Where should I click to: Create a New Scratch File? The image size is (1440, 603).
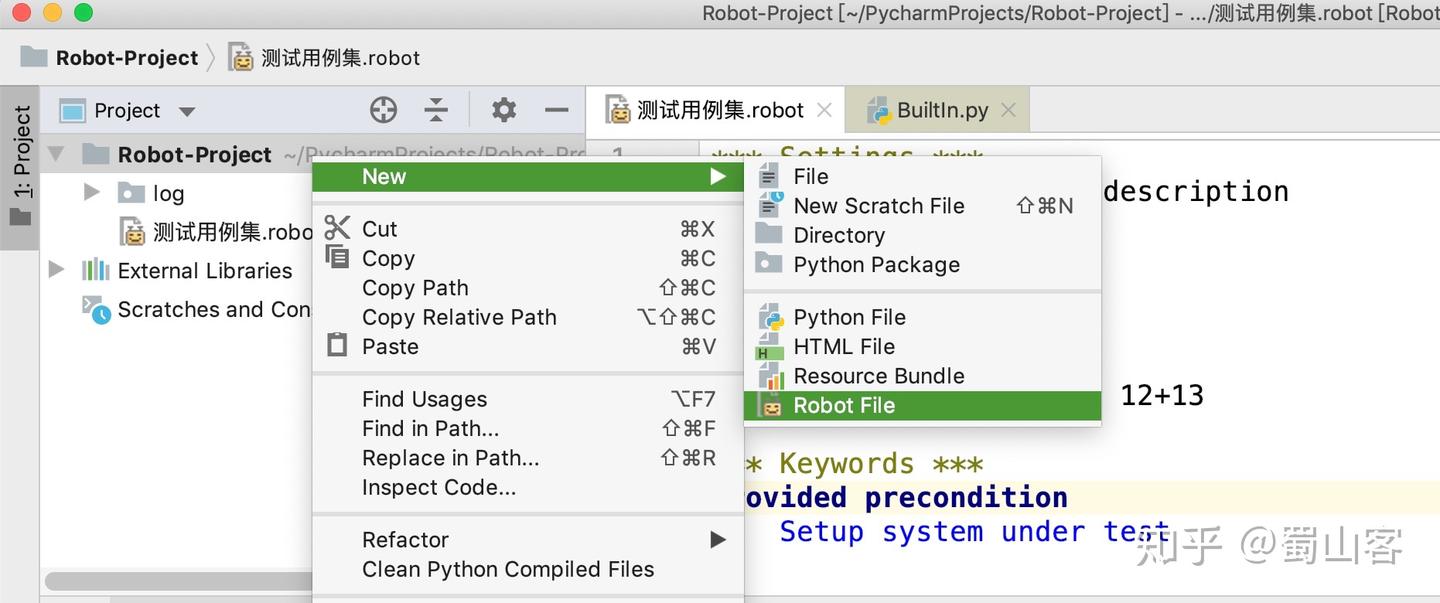pos(878,206)
